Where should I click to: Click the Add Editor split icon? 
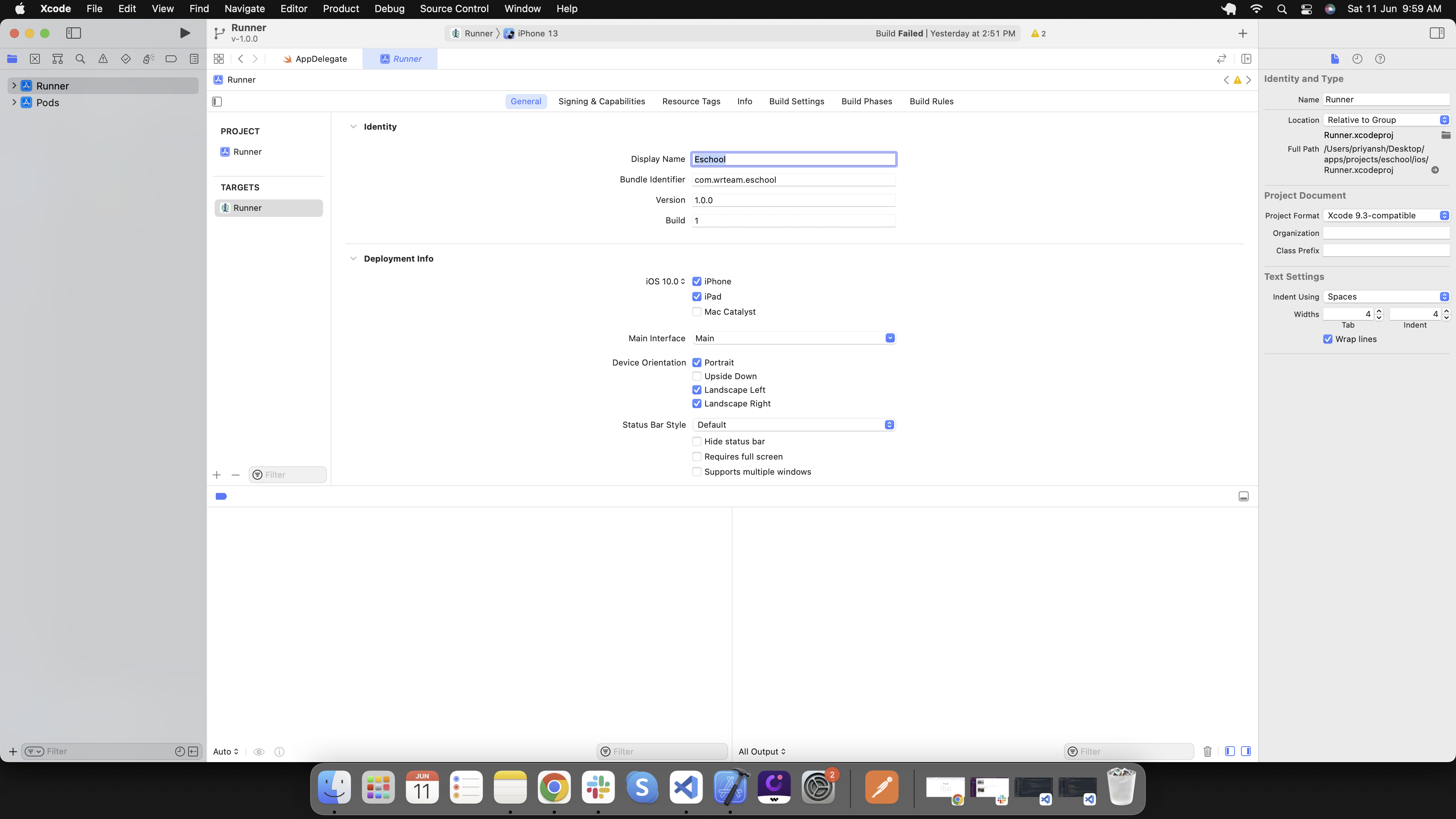coord(1246,59)
